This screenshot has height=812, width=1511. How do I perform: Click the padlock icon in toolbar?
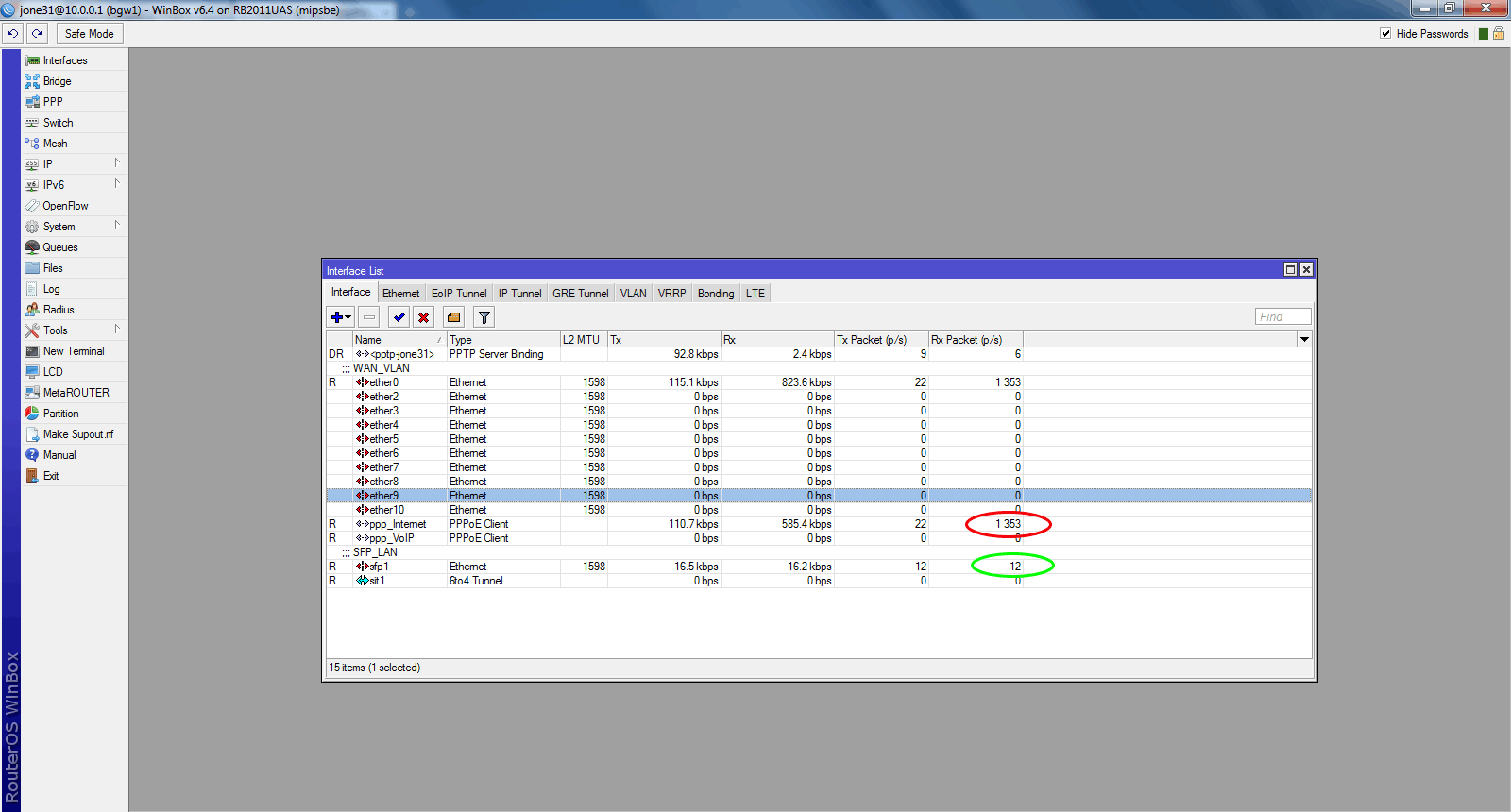(1499, 34)
